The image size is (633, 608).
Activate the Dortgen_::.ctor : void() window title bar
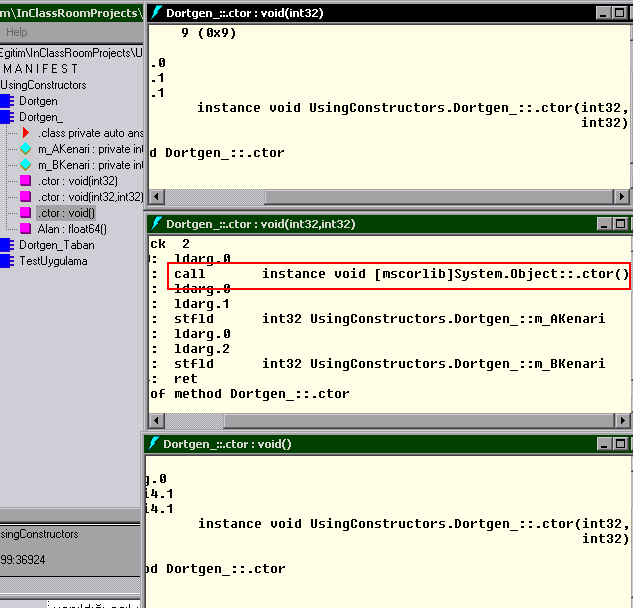click(x=350, y=443)
